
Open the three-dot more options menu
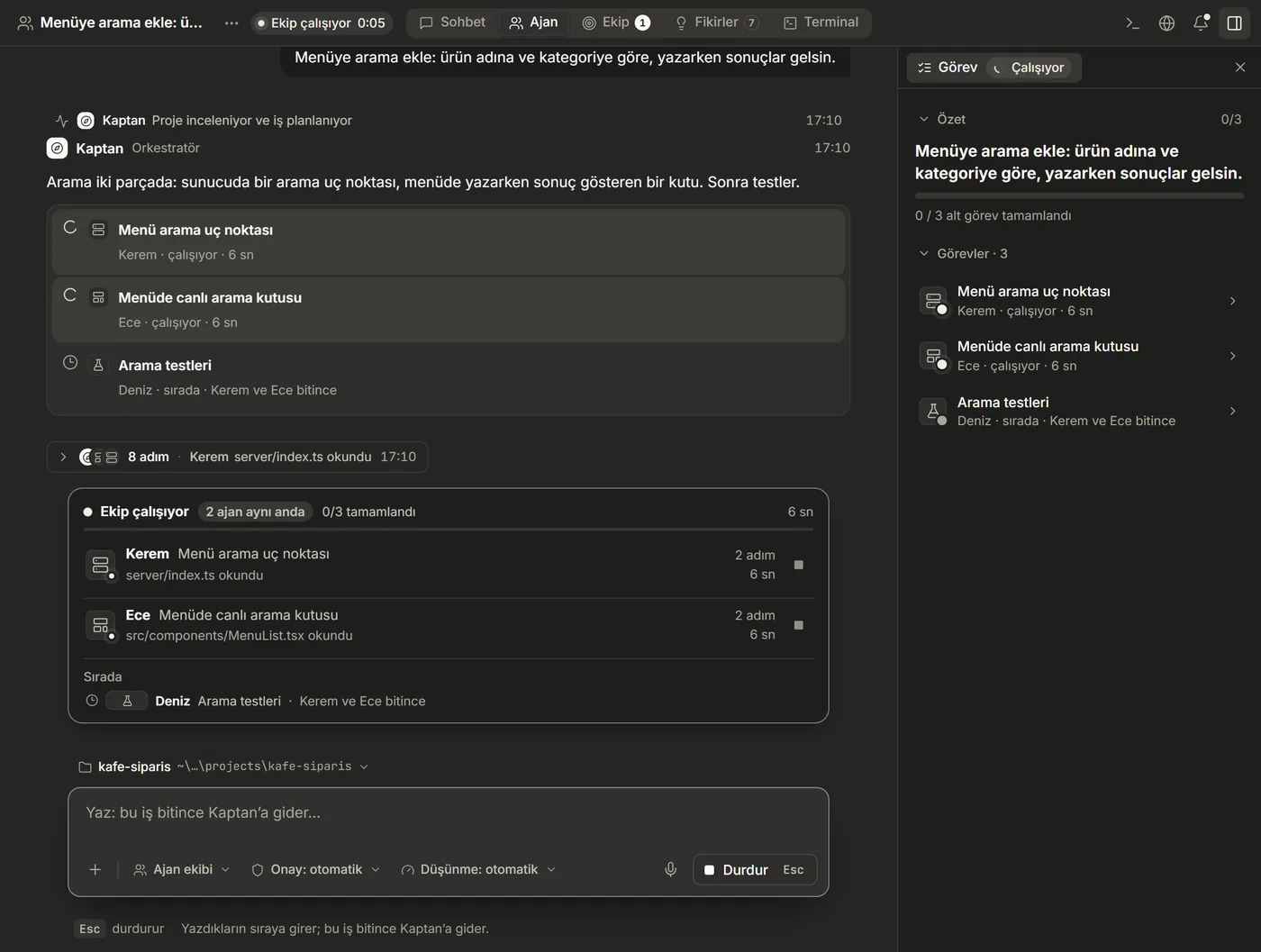coord(231,23)
